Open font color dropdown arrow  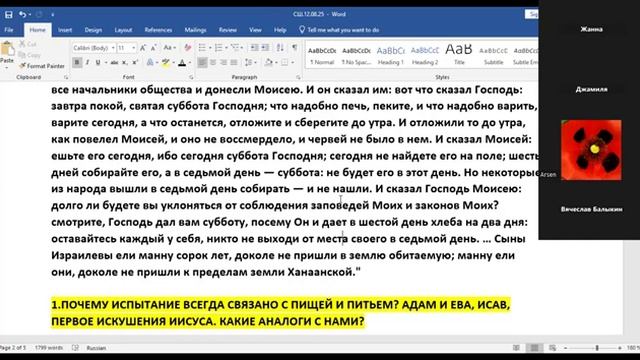click(190, 62)
